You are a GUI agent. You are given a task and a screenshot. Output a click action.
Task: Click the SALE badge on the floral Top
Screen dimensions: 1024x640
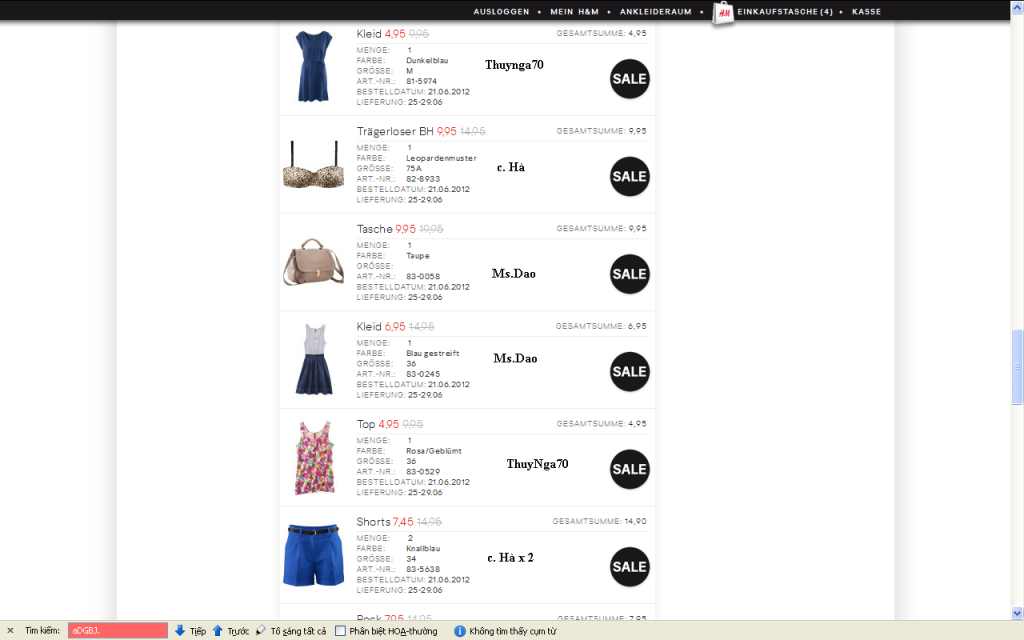click(629, 469)
